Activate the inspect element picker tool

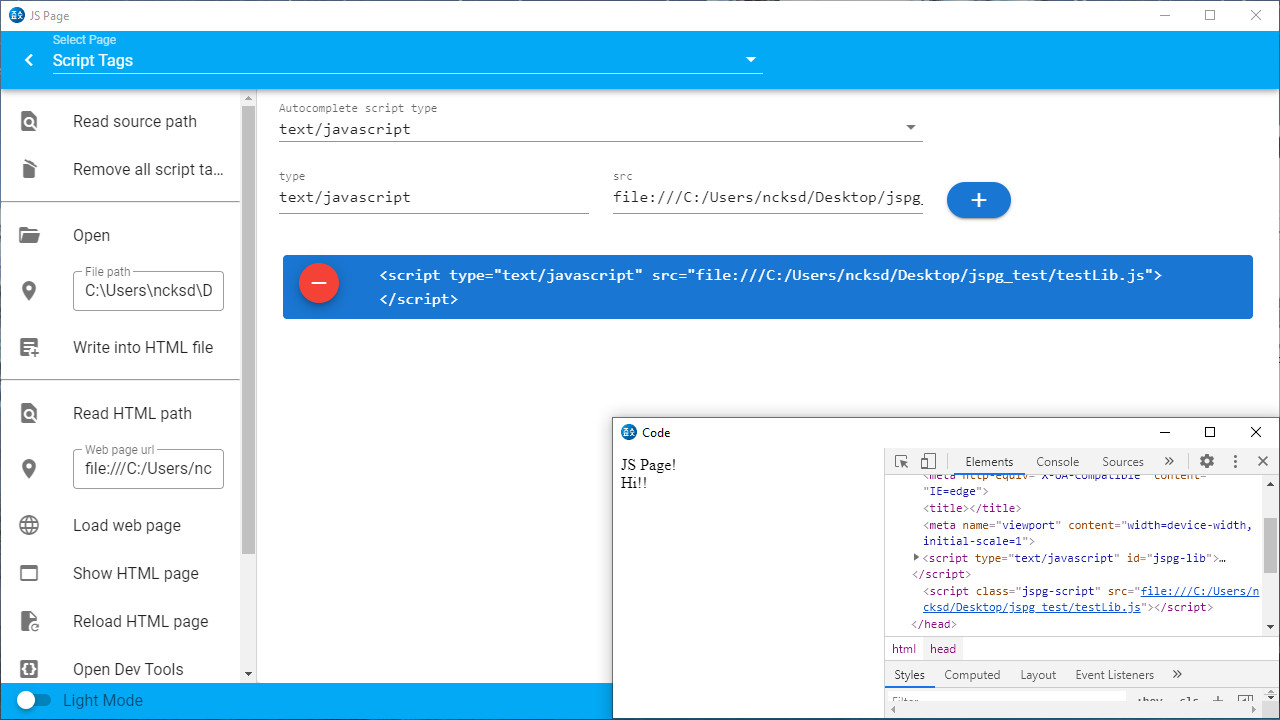tap(901, 461)
